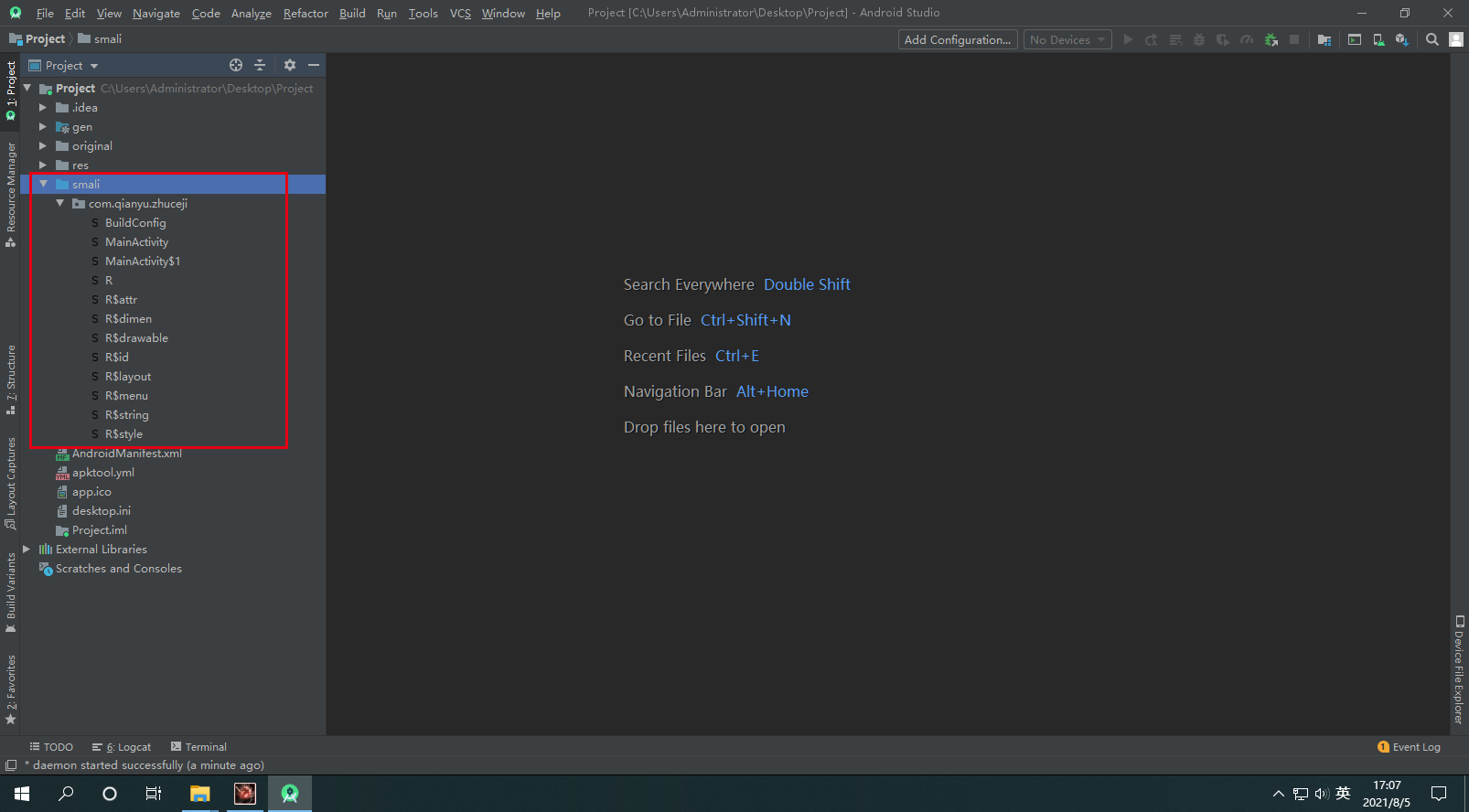Screen dimensions: 1469x812
Task: Expand the original folder arrow
Action: pos(43,145)
